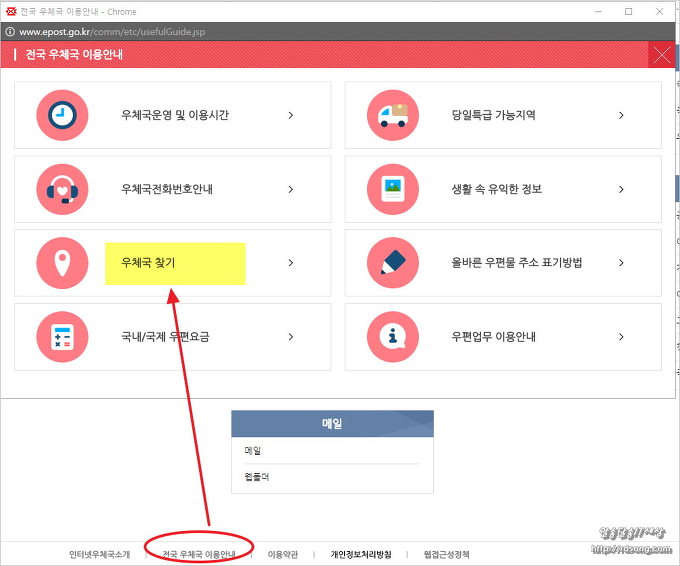Expand the chevron next to 우체국운영 및 이용시간

(x=291, y=115)
